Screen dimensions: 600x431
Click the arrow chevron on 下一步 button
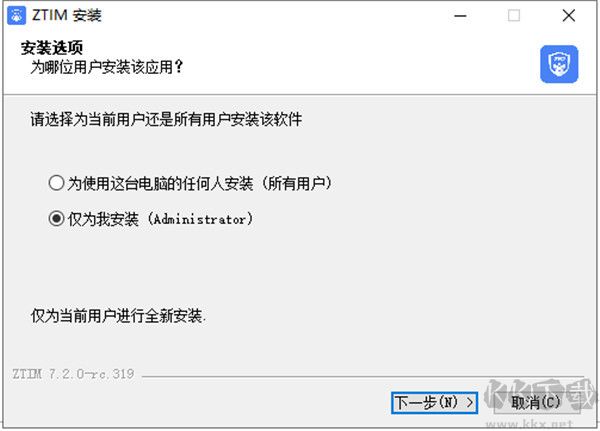click(x=470, y=403)
